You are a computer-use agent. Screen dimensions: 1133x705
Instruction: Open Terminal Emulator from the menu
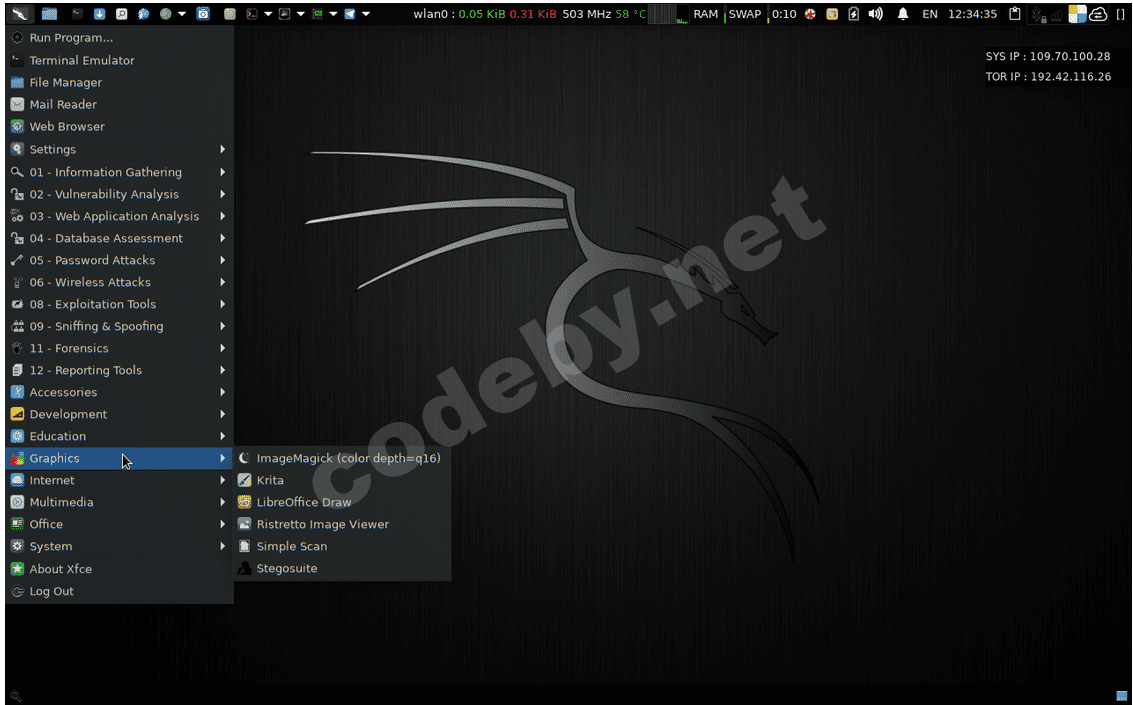pyautogui.click(x=119, y=61)
